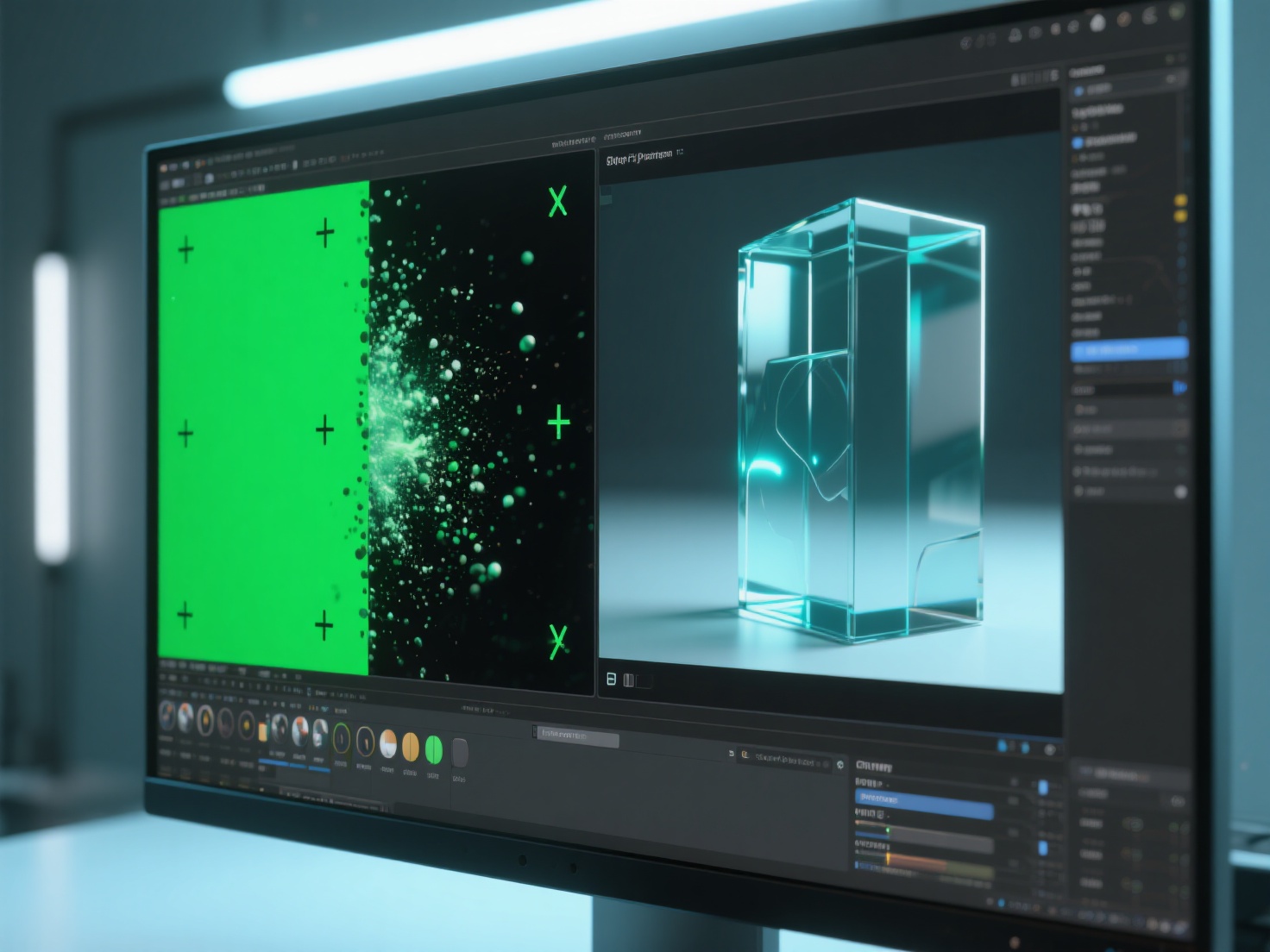Select the cloud upload icon in the top toolbar
1270x952 pixels.
click(1015, 34)
